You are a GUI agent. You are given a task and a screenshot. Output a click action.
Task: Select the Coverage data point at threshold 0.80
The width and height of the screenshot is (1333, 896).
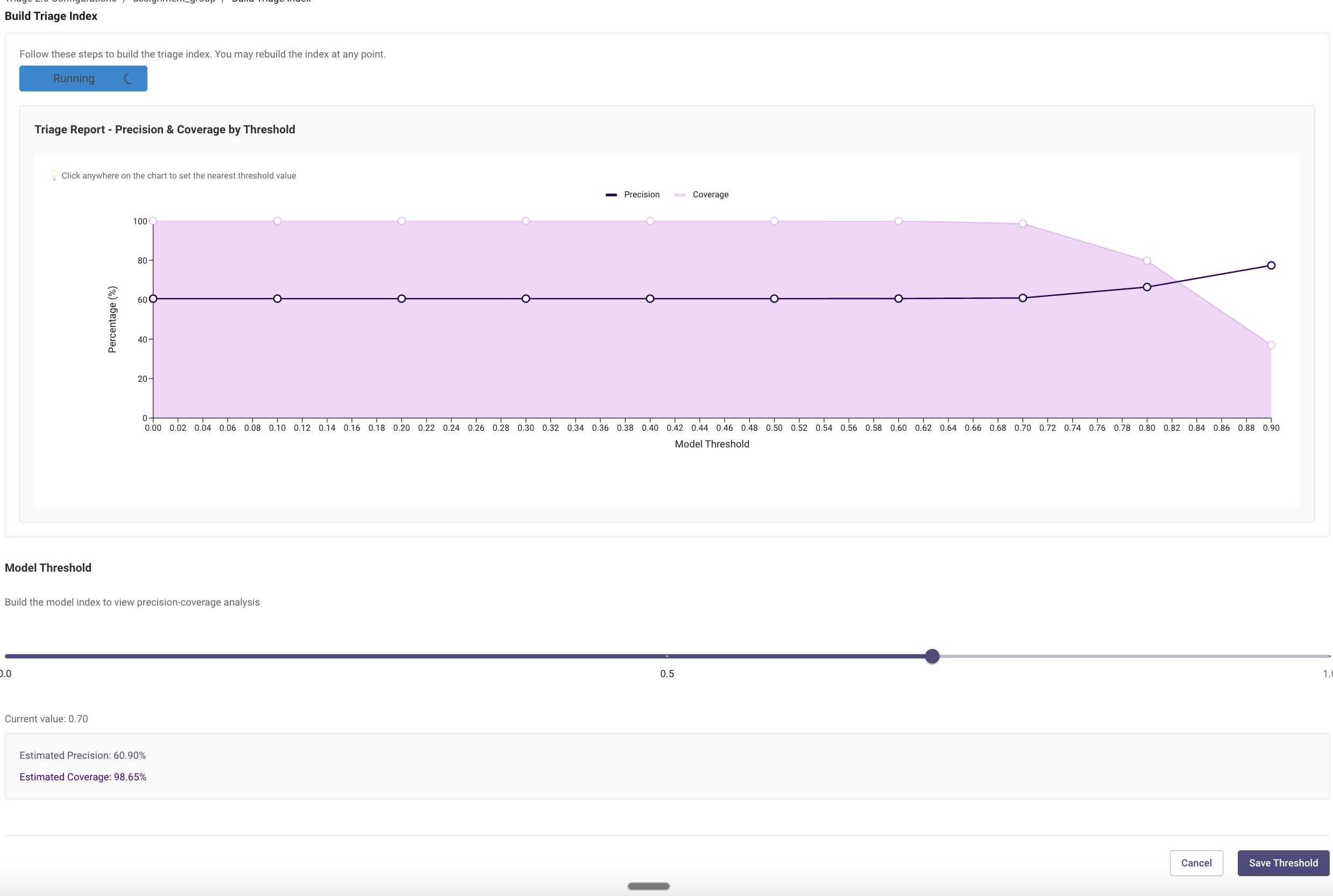pos(1147,261)
